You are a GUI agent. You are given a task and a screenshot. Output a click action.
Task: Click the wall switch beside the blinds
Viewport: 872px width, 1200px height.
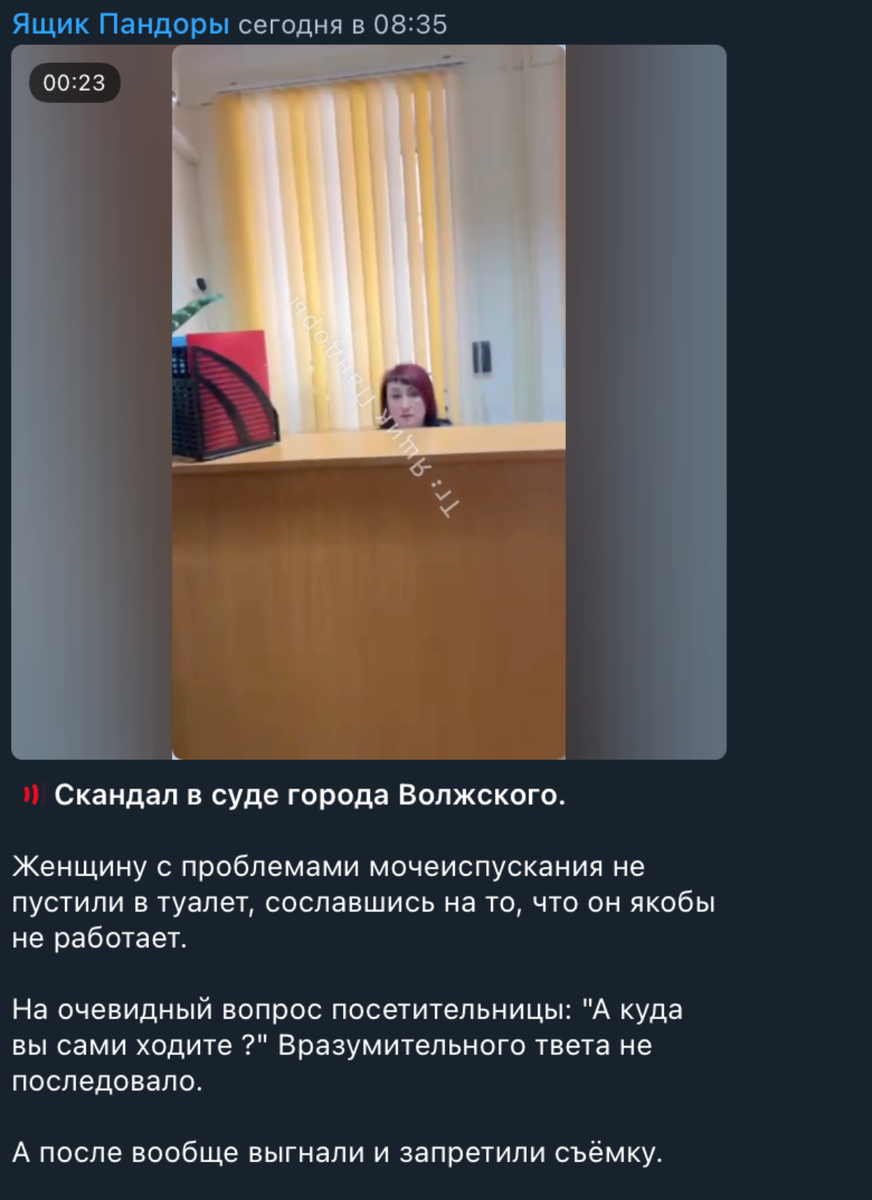(x=481, y=357)
